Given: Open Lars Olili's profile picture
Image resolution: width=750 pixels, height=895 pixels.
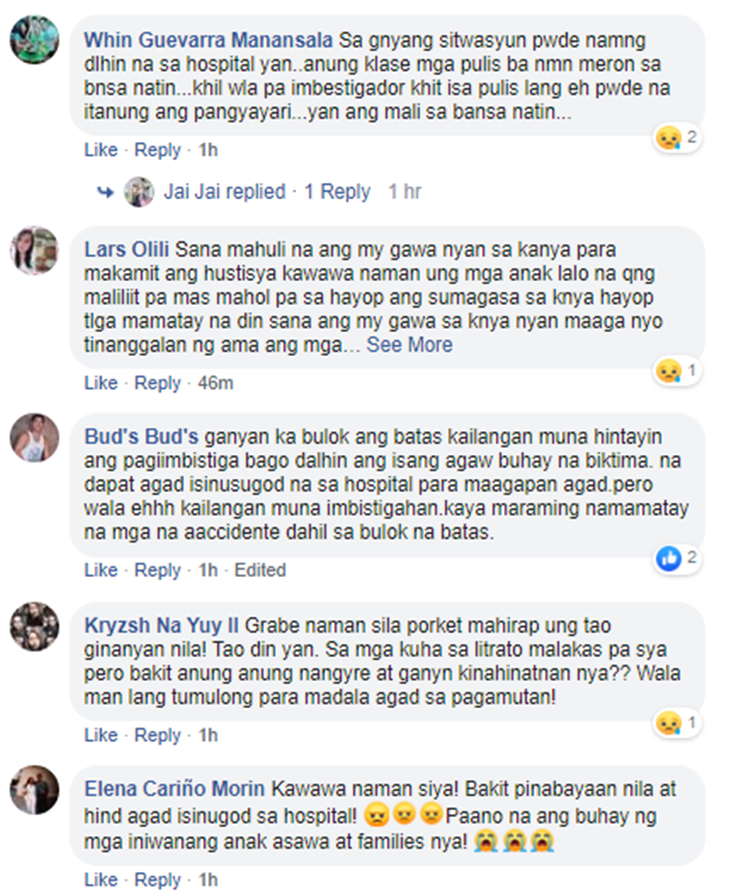Looking at the screenshot, I should click(35, 250).
